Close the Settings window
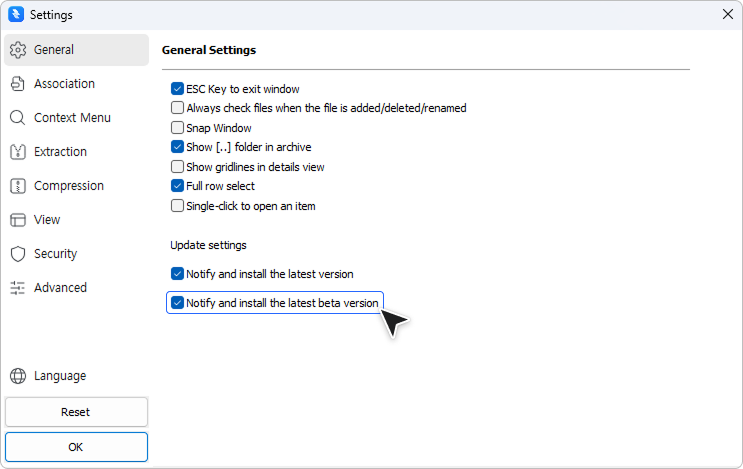Screen dimensions: 743x469 727,14
